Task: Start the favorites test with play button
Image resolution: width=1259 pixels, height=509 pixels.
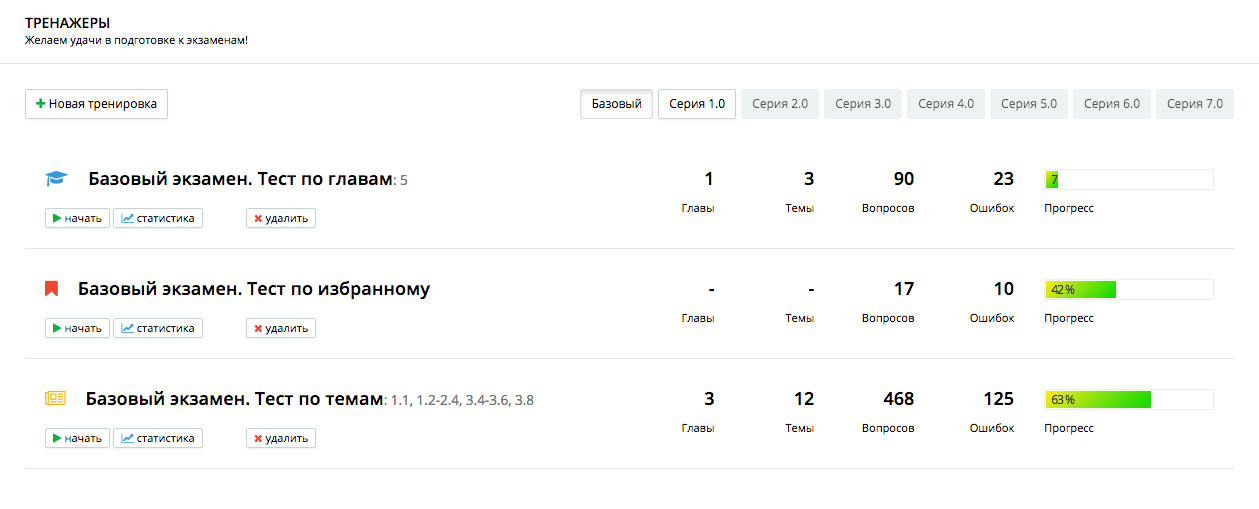Action: 76,328
